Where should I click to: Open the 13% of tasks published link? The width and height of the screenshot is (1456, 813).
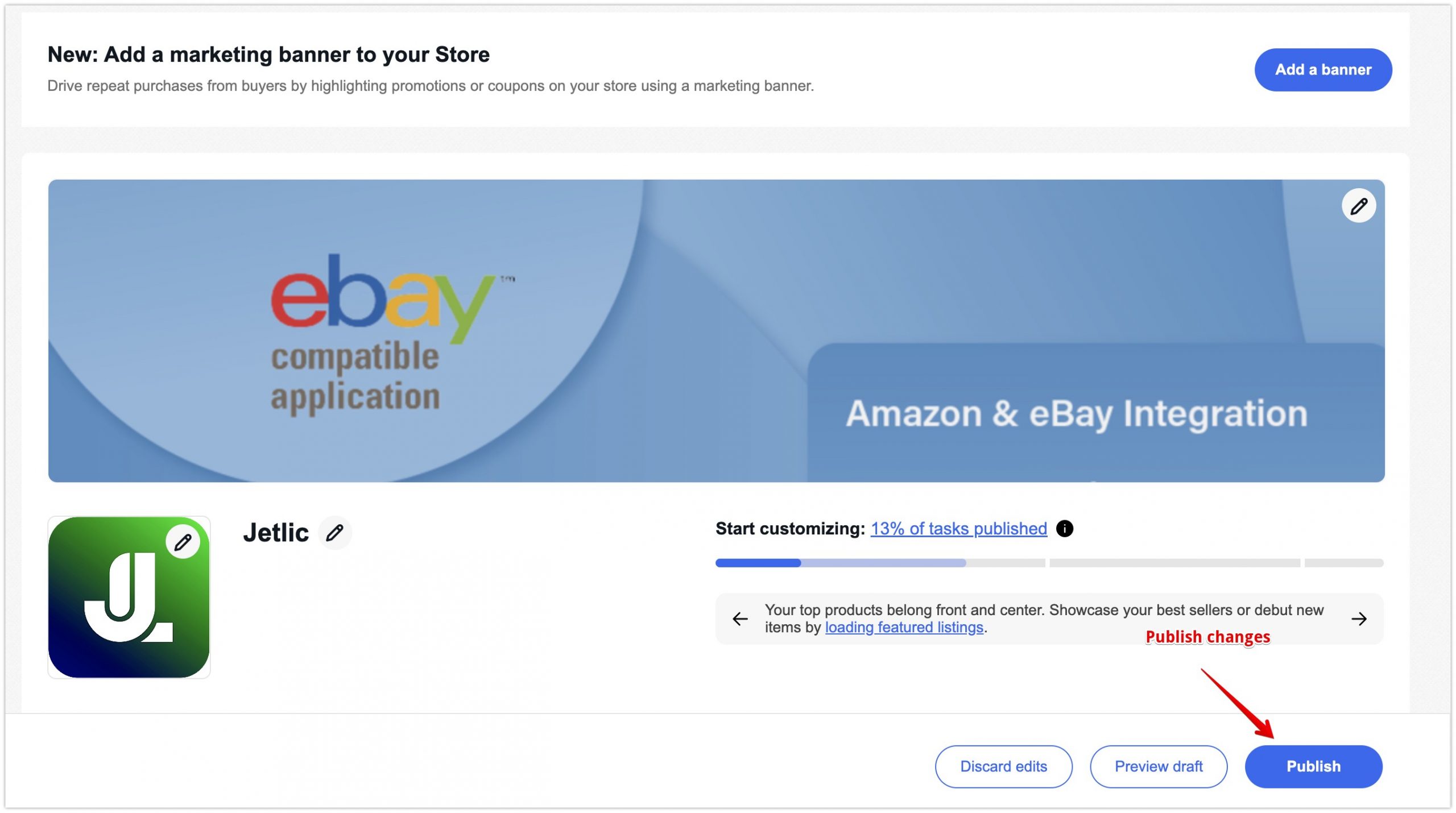(958, 529)
